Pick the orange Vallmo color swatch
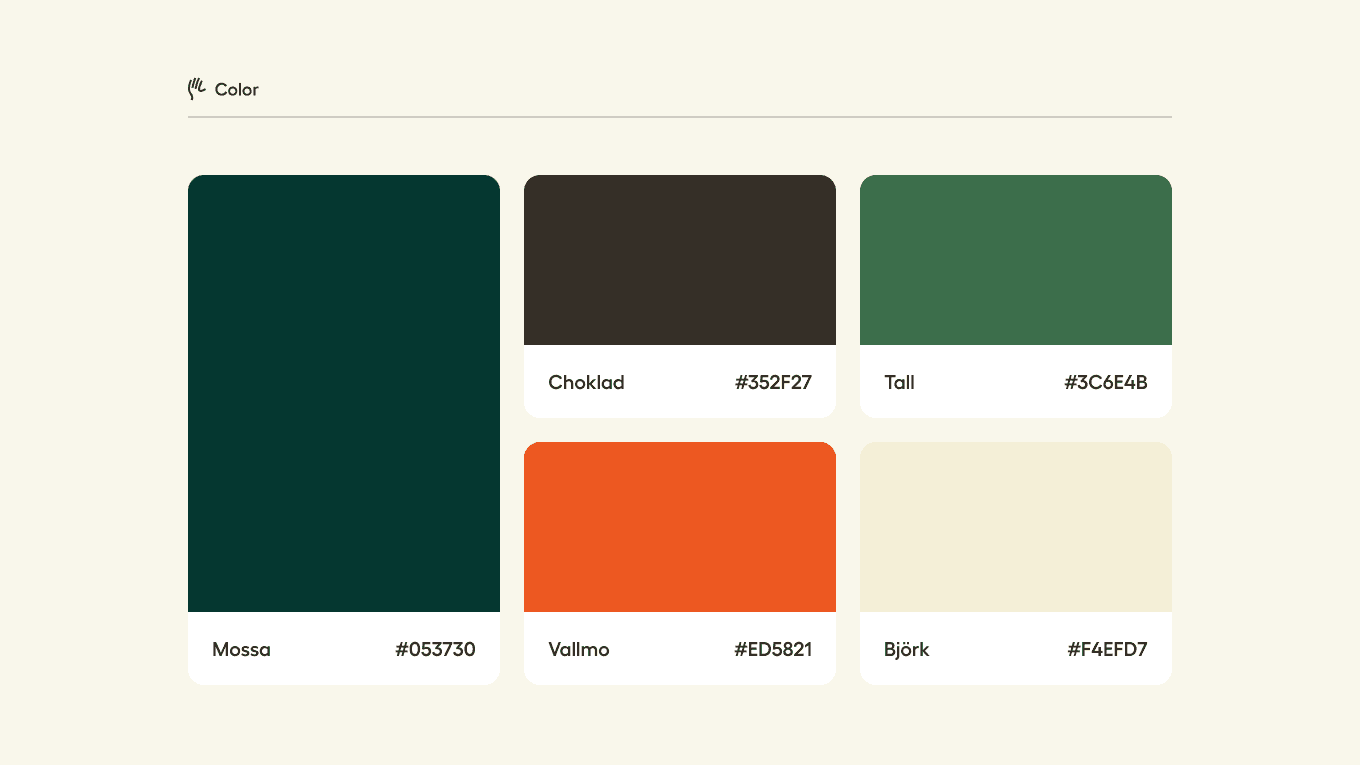This screenshot has width=1360, height=765. click(680, 527)
